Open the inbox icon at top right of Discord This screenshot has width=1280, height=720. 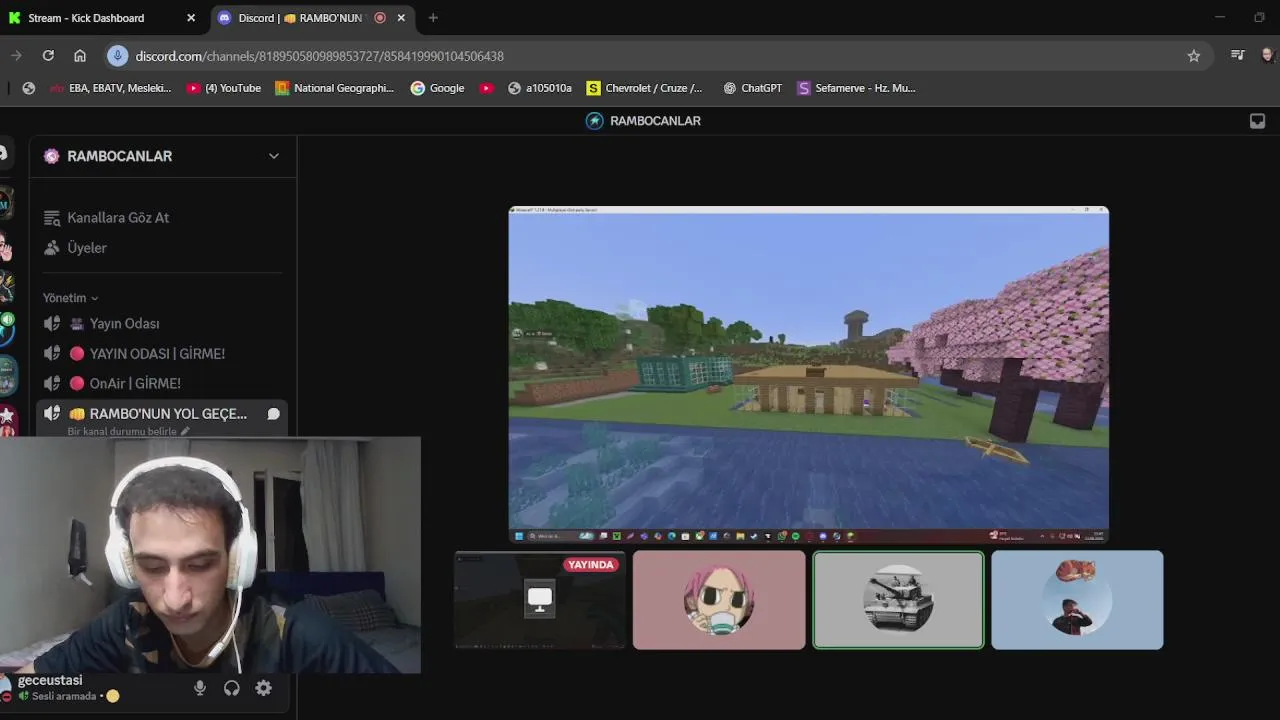point(1257,121)
